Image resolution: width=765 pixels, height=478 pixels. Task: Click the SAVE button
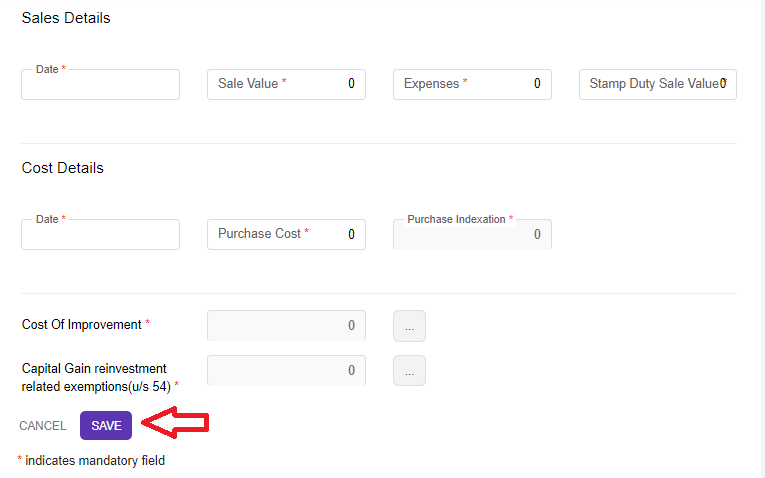106,425
